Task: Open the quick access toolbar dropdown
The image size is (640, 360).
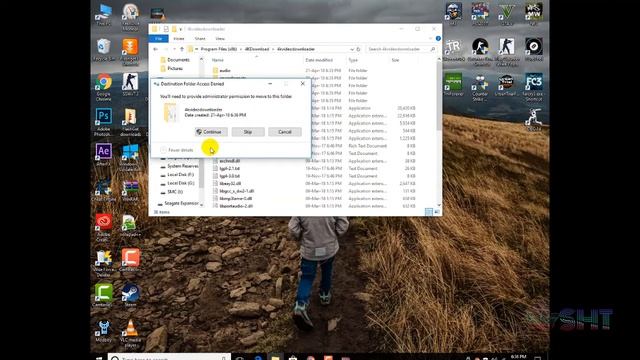Action: coord(180,29)
